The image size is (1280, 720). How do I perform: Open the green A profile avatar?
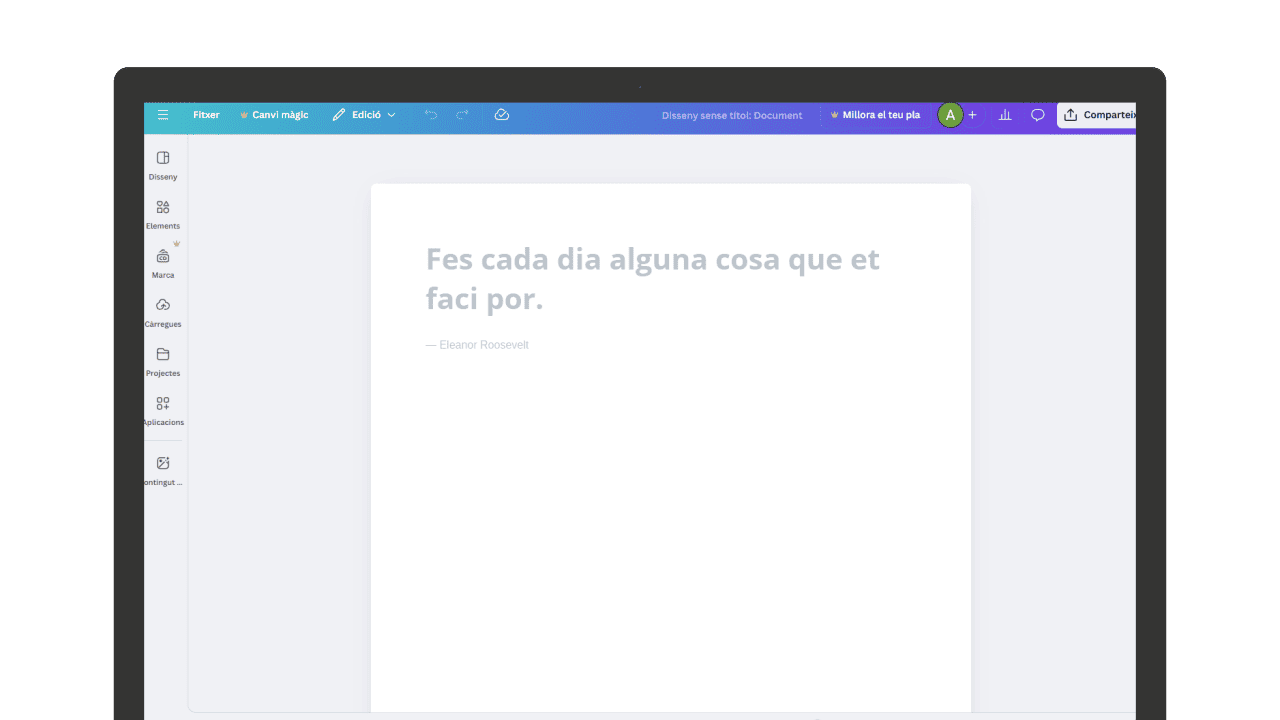[950, 115]
